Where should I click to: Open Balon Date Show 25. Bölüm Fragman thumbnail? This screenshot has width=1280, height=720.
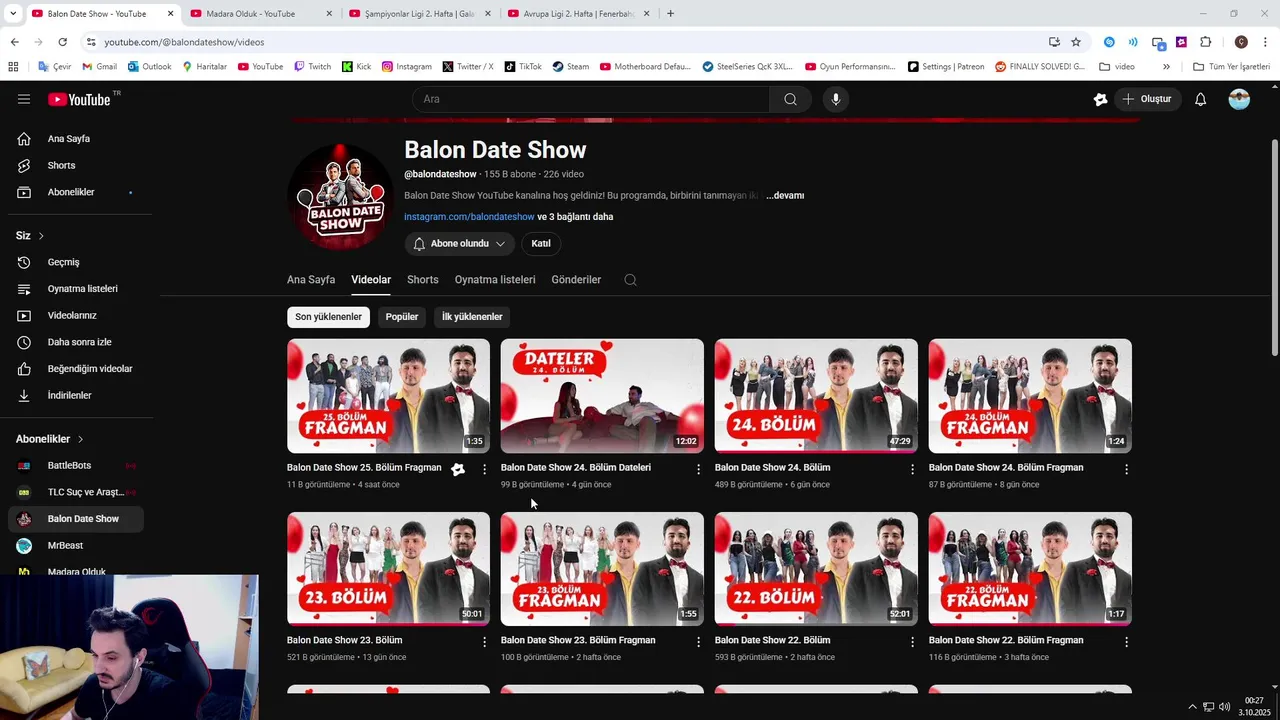tap(388, 396)
